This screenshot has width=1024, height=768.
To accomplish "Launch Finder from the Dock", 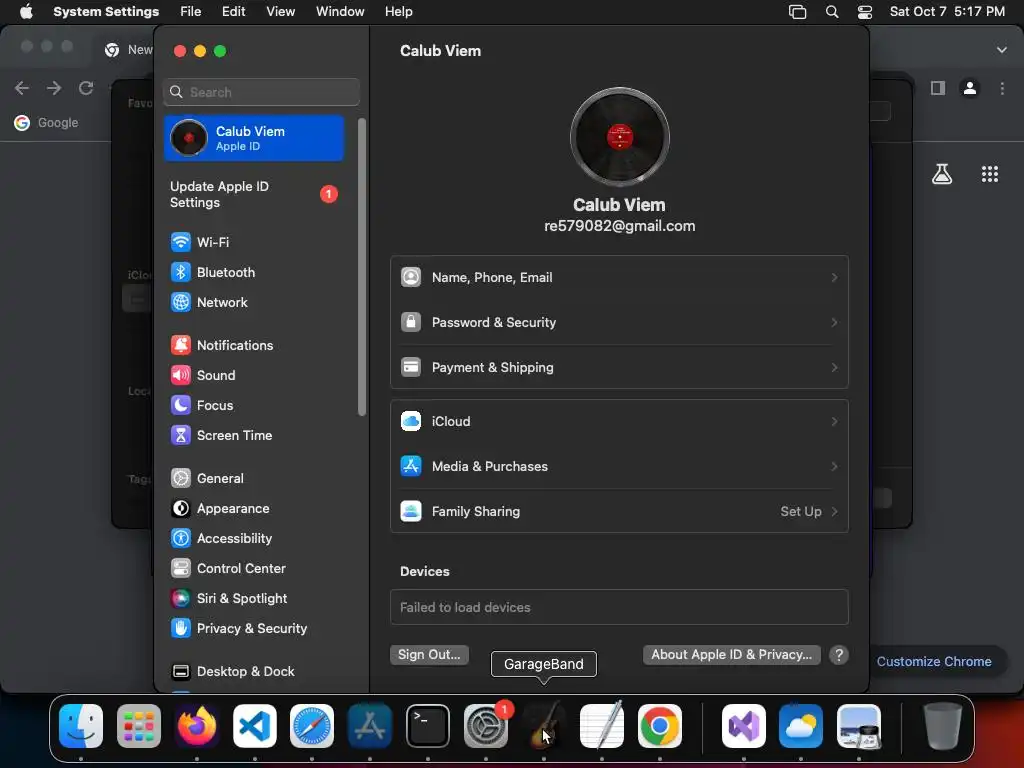I will pyautogui.click(x=81, y=726).
